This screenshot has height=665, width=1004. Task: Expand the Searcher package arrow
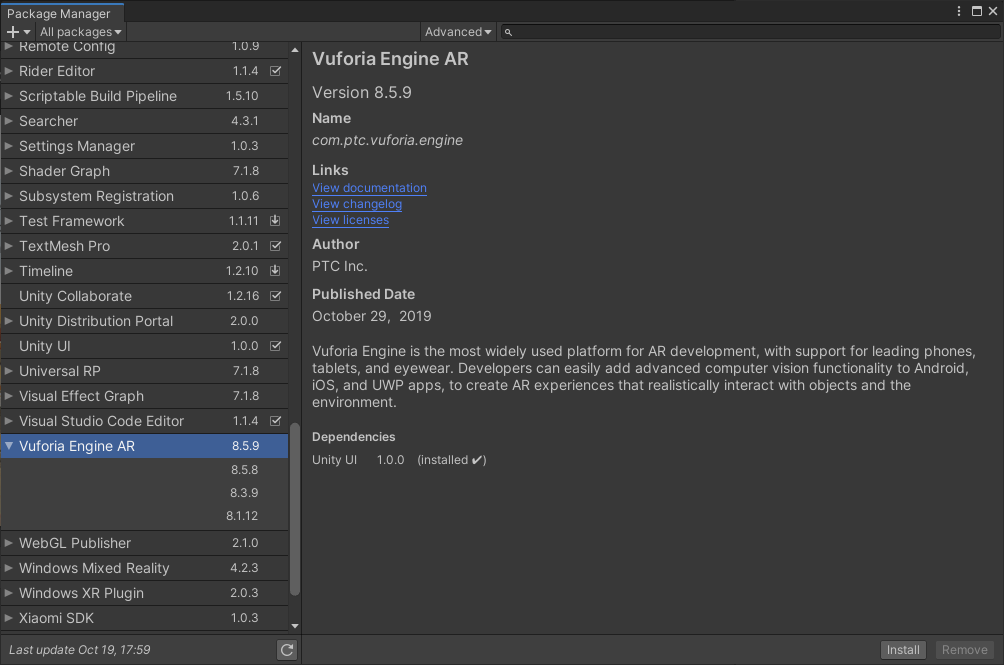click(8, 121)
